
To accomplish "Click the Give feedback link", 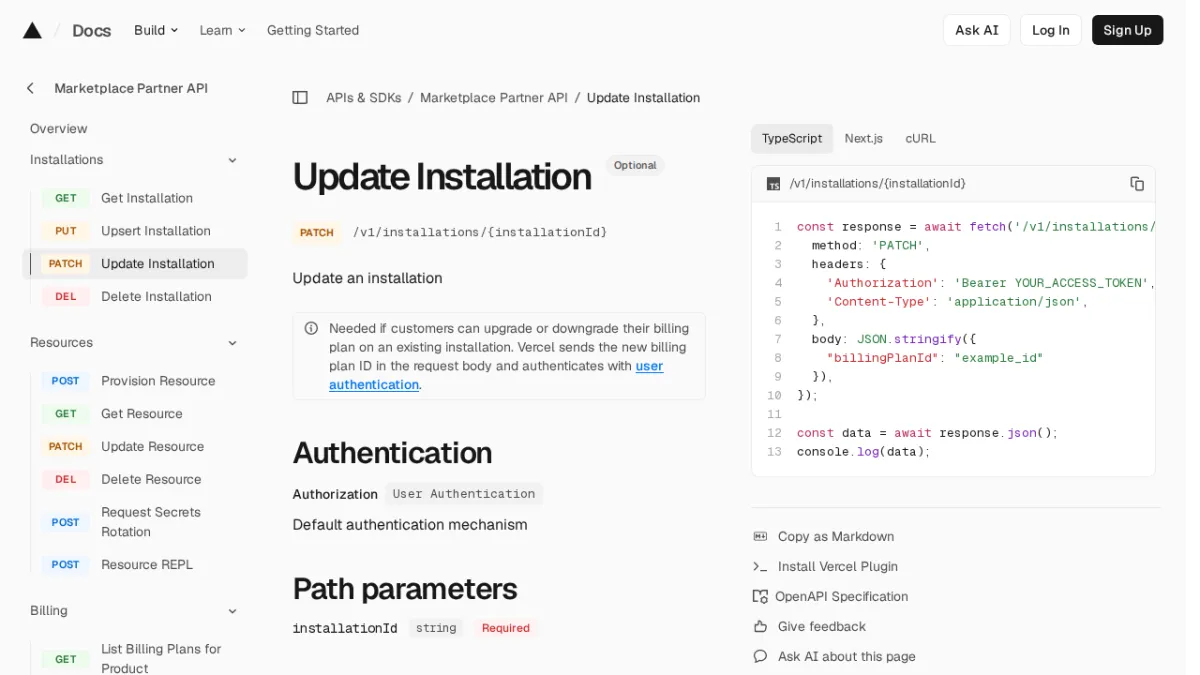I will pyautogui.click(x=822, y=626).
